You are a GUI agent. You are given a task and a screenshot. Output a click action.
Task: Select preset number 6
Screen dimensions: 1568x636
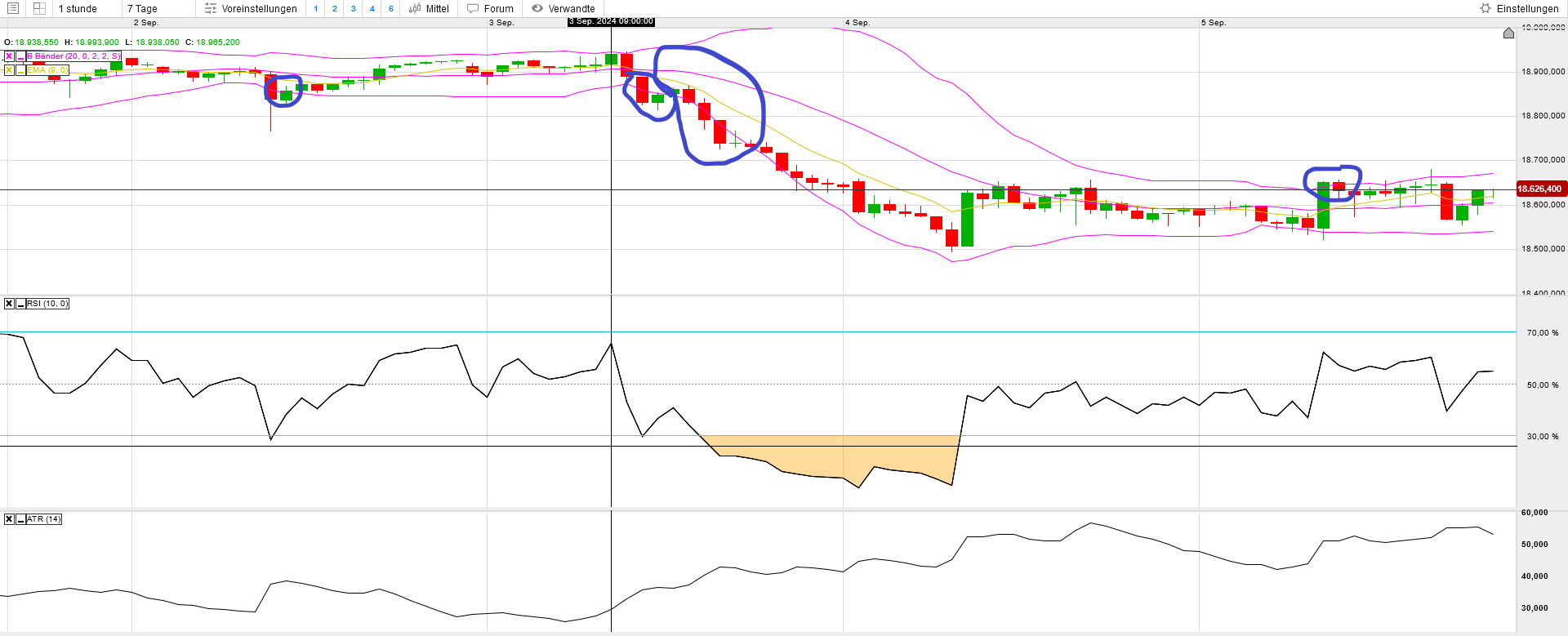(391, 9)
